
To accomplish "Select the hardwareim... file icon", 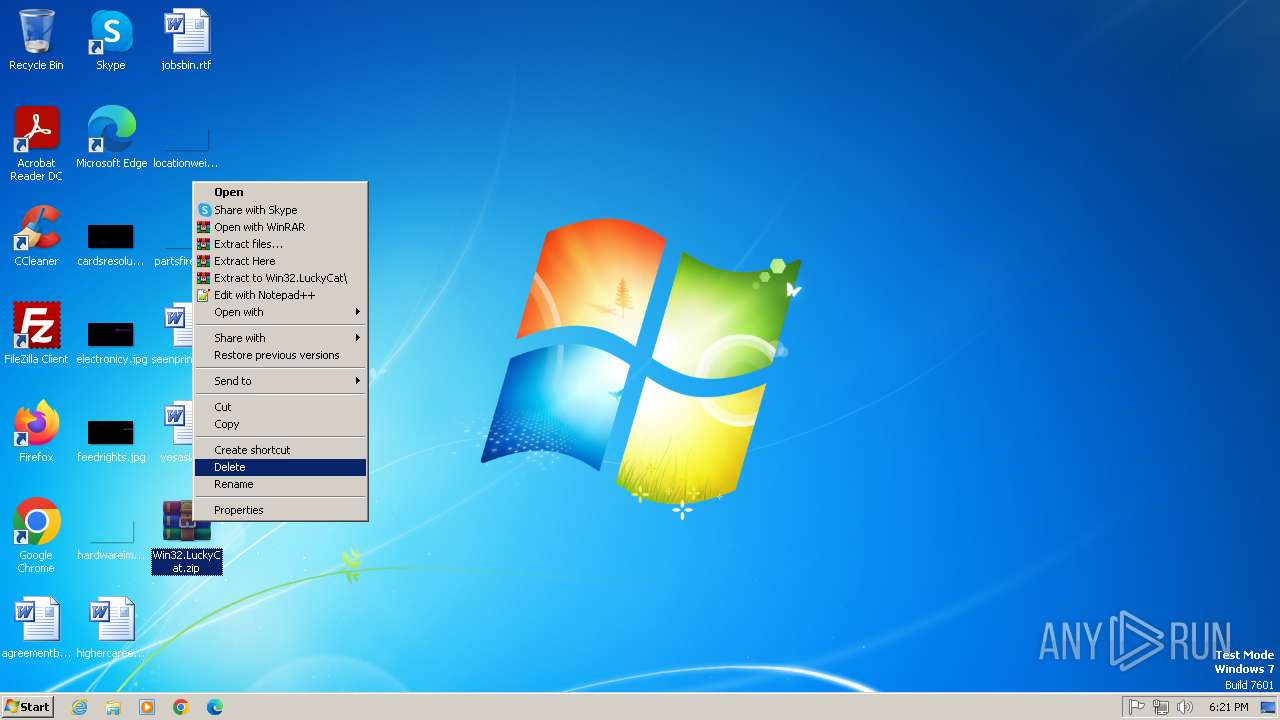I will click(x=111, y=536).
